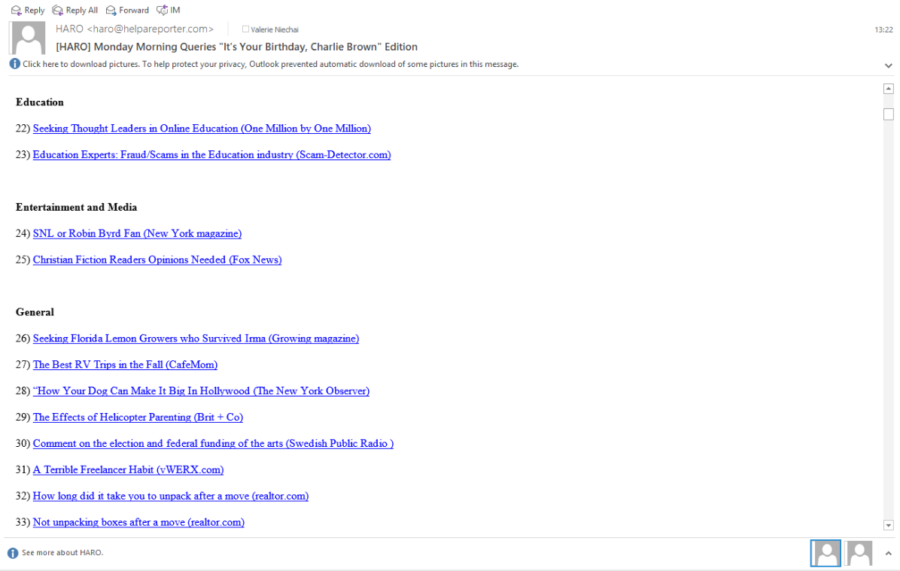Image resolution: width=900 pixels, height=571 pixels.
Task: Open Not unpacking boxes after a move link
Action: (x=138, y=523)
